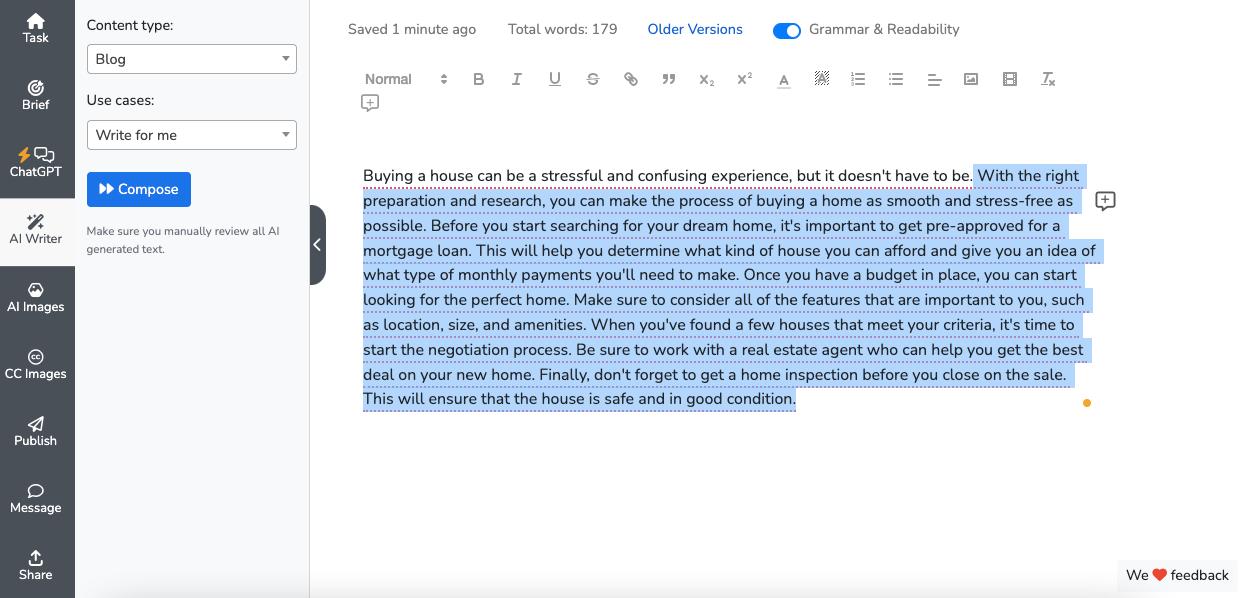1246x598 pixels.
Task: Collapse the AI Writer side panel
Action: 318,245
